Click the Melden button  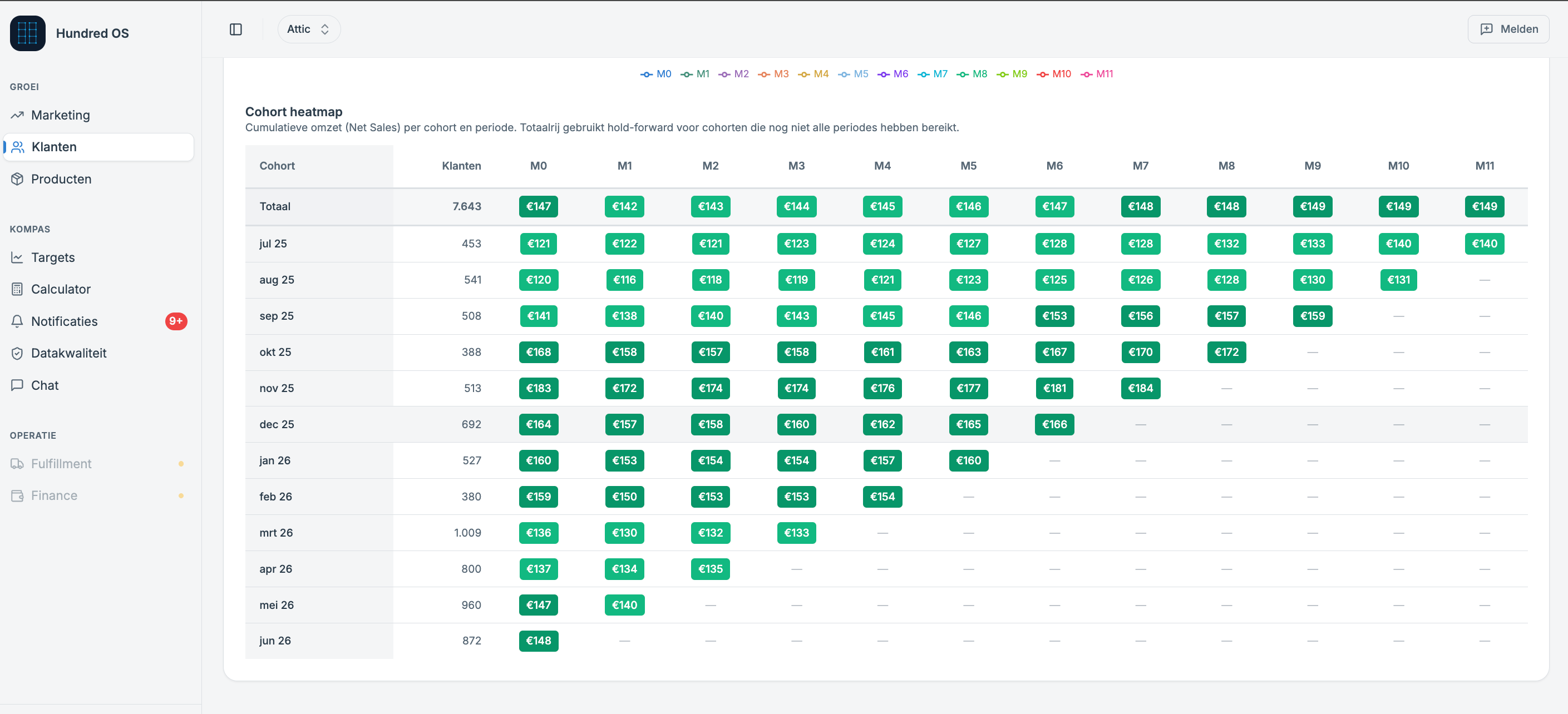coord(1508,29)
